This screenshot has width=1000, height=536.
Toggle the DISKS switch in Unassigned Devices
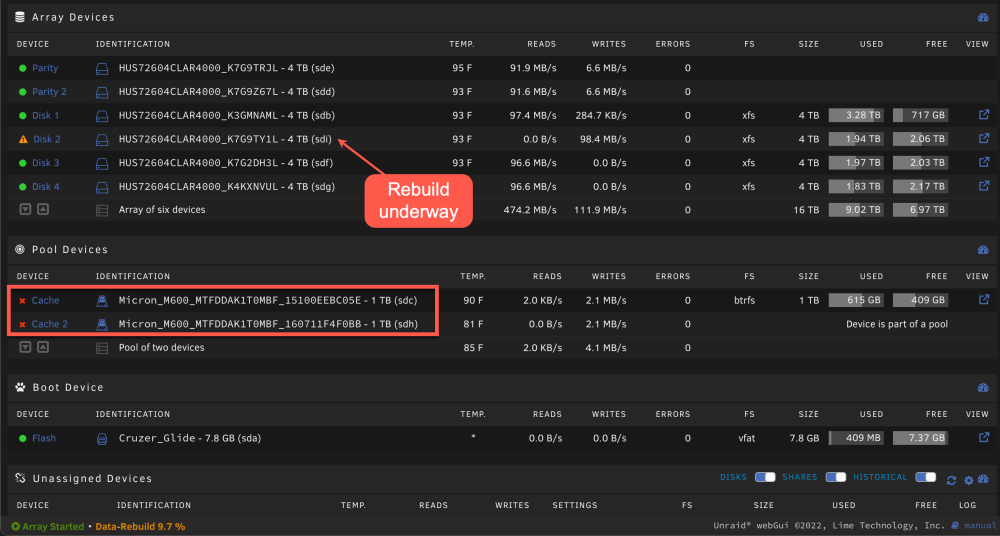[x=765, y=477]
